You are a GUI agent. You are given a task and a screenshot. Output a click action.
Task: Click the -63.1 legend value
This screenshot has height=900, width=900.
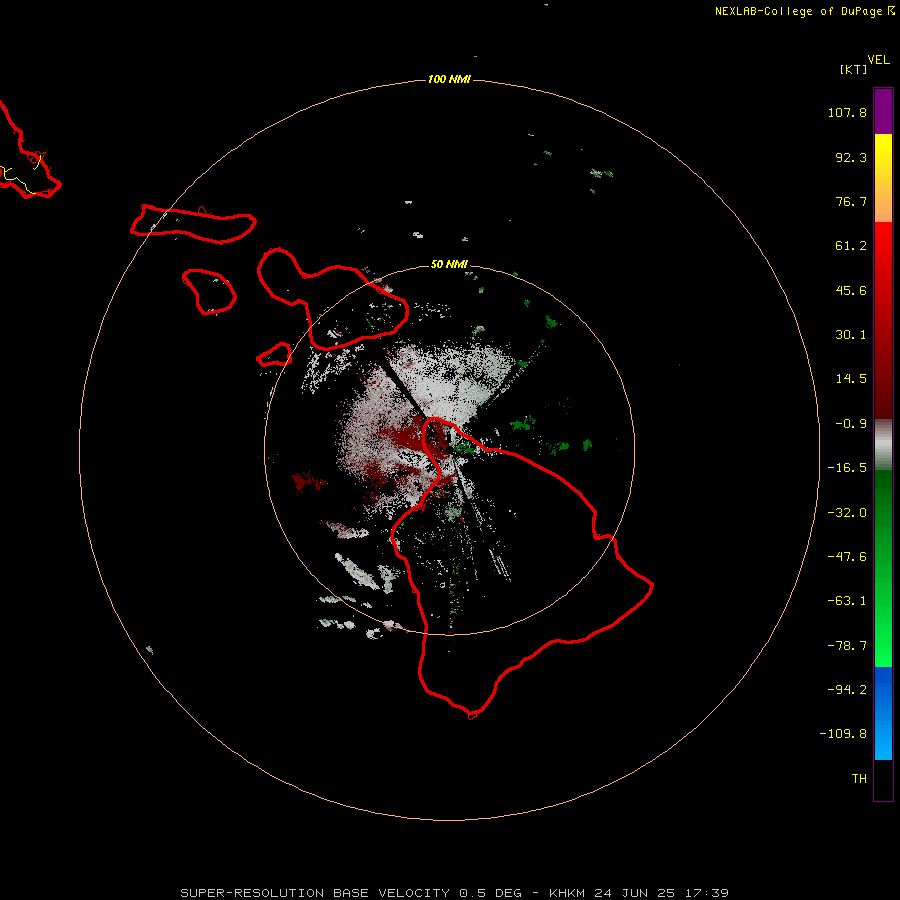[x=847, y=601]
